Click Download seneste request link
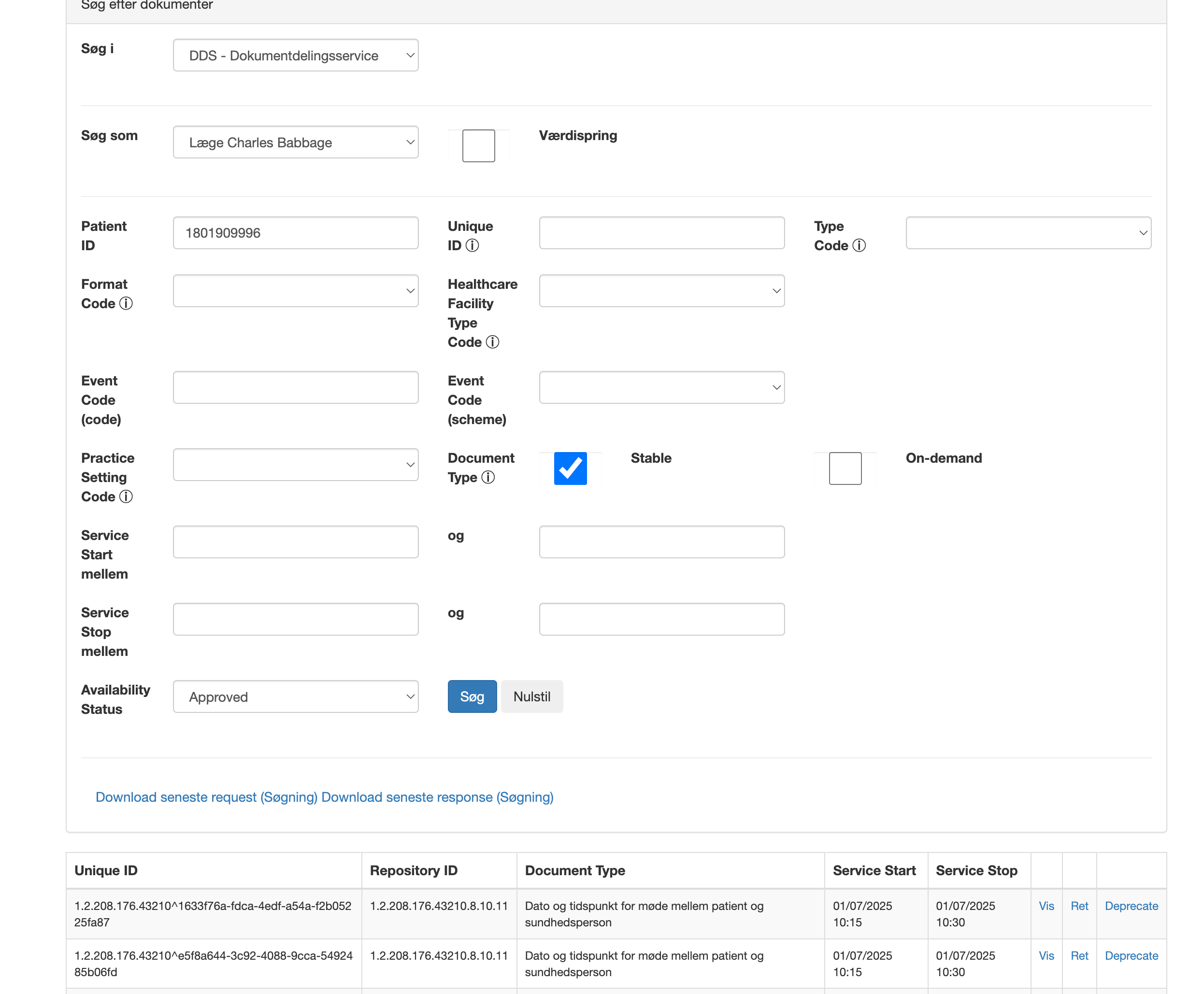The width and height of the screenshot is (1204, 994). click(206, 797)
